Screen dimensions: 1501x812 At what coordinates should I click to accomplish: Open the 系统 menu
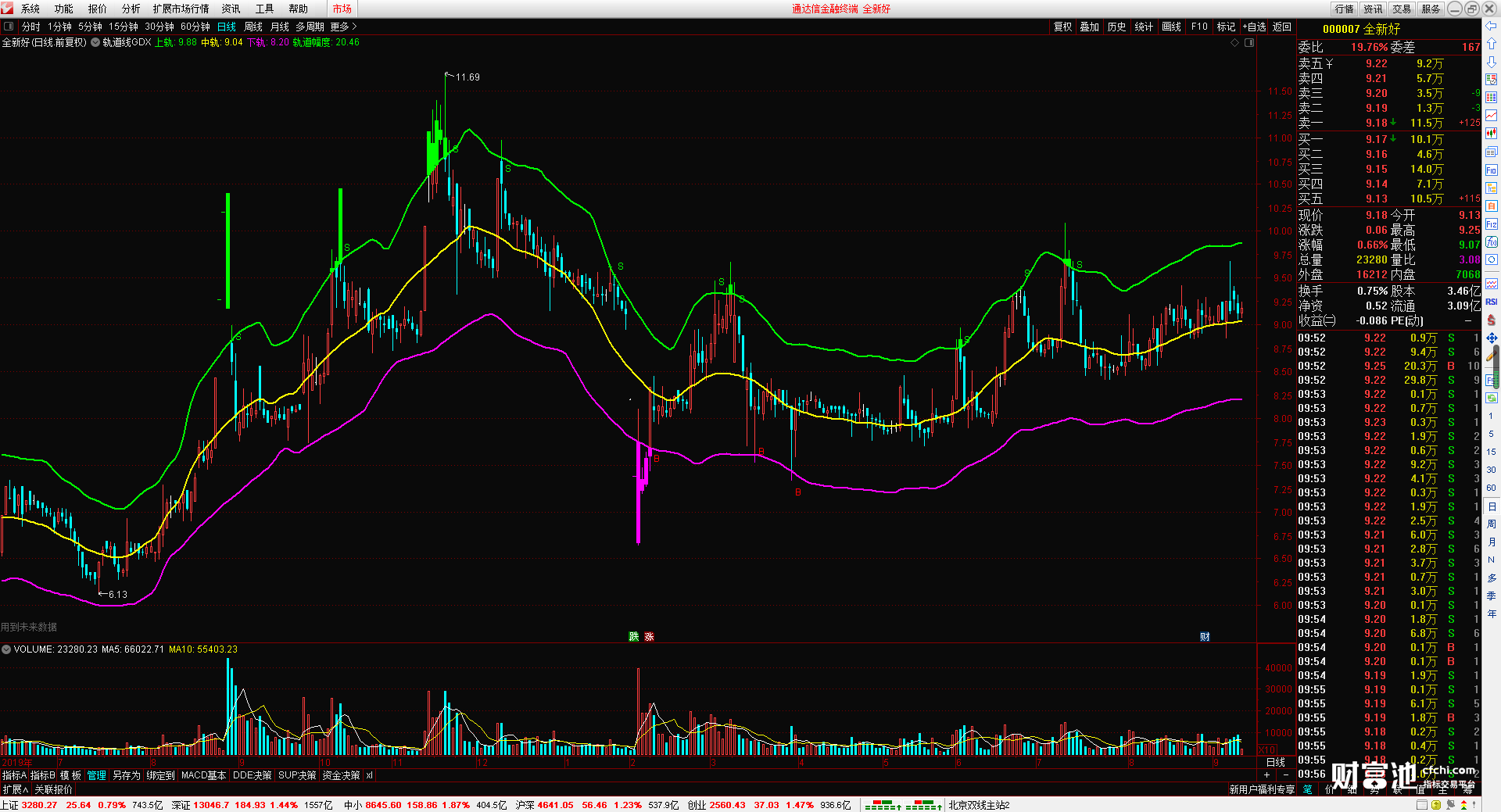[30, 9]
